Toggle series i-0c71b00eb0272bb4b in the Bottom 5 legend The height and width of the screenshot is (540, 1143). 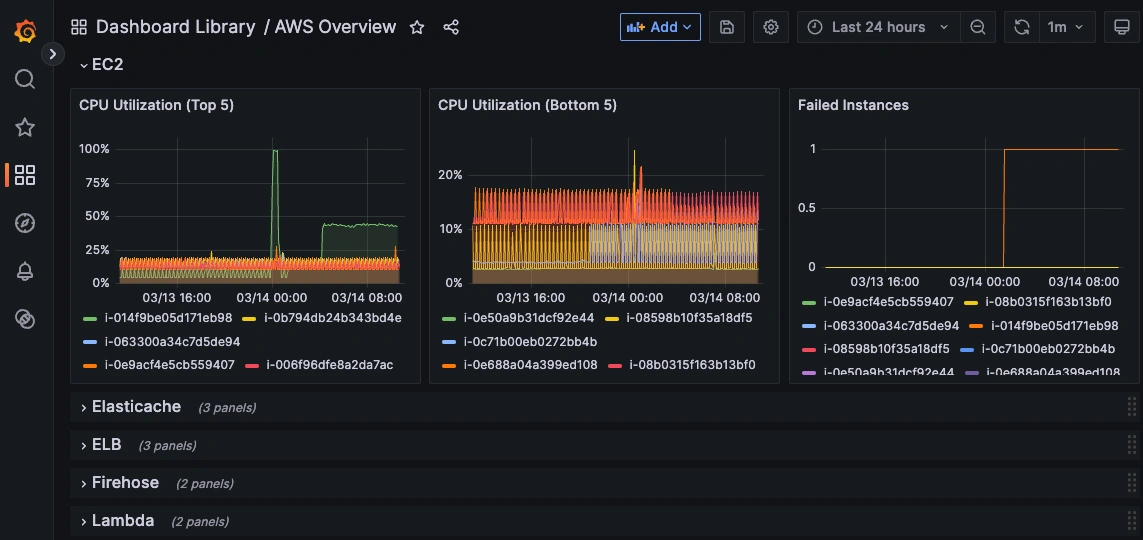[530, 341]
